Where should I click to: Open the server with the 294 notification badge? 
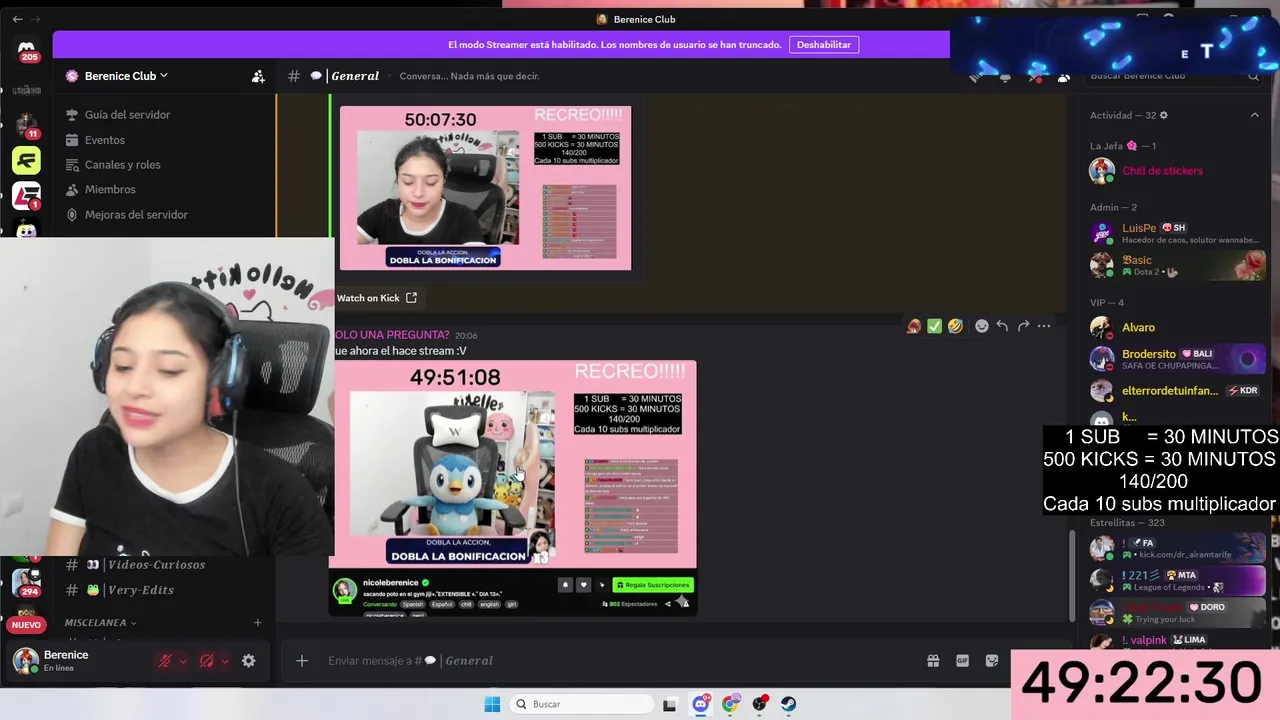pos(26,582)
